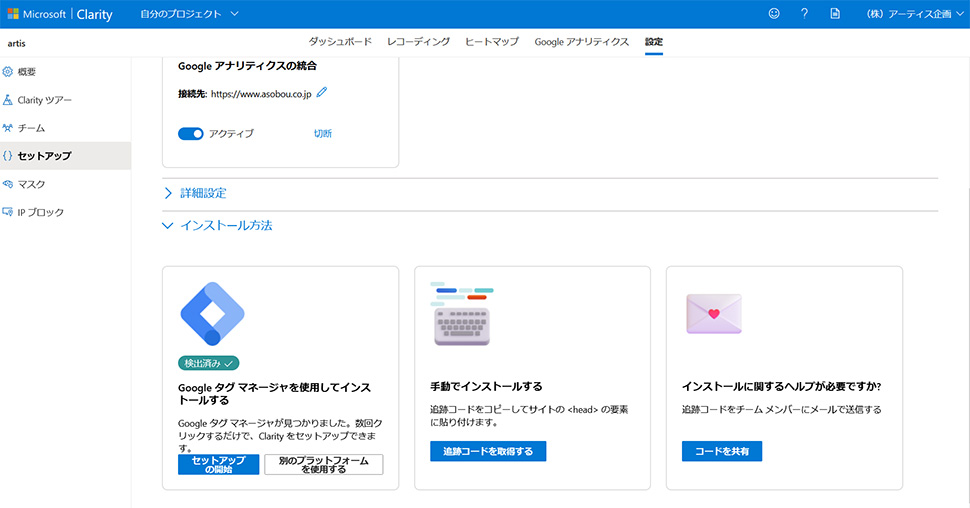
Task: Open the document icon in the header
Action: tap(835, 14)
